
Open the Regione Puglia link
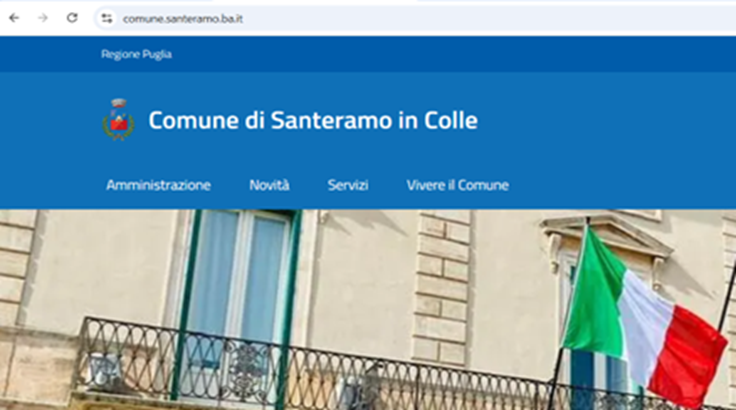(136, 54)
